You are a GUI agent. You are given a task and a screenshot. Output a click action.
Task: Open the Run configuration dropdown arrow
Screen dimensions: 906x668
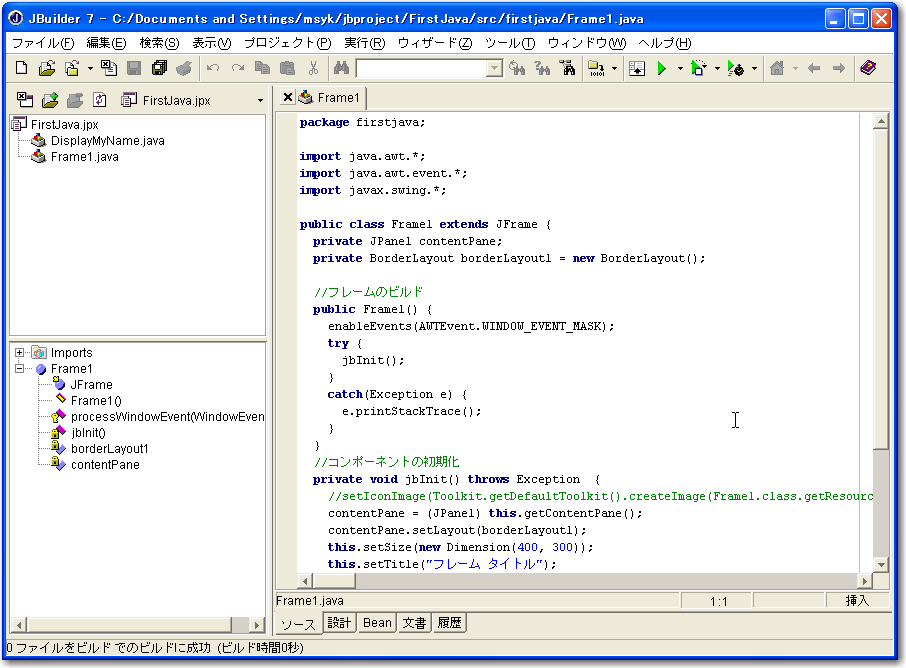pos(680,69)
